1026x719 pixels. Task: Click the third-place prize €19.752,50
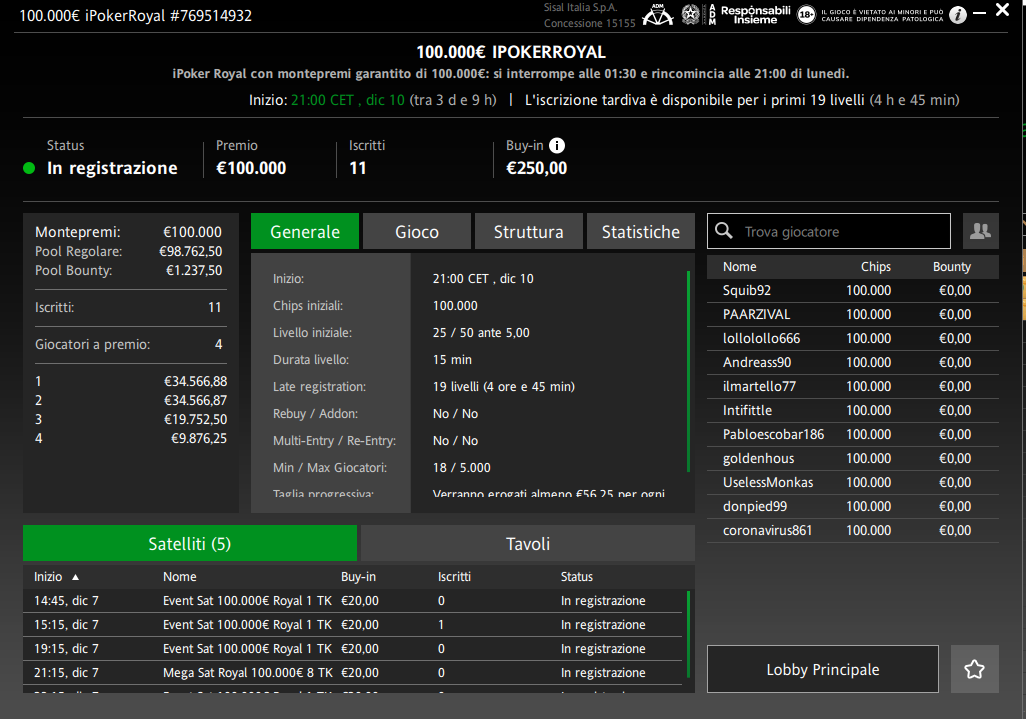tap(195, 419)
